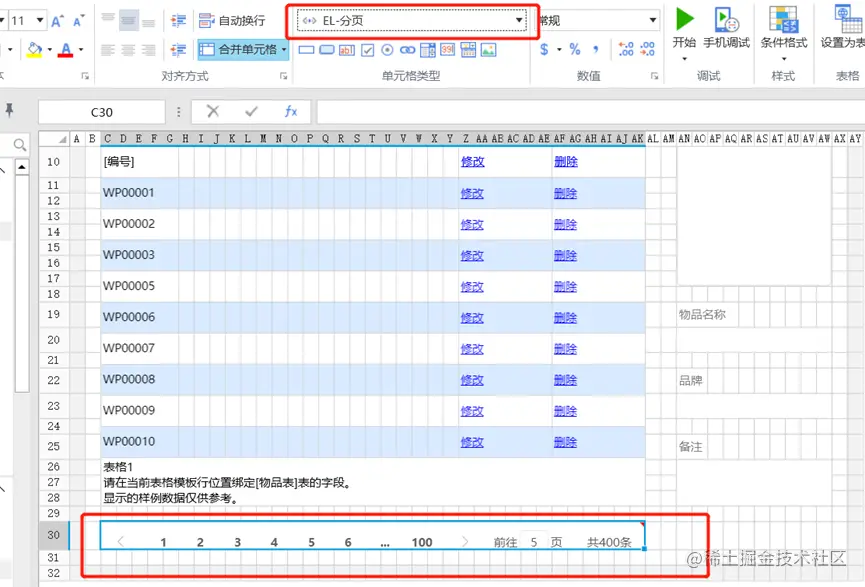Set cell type to rounded button
Image resolution: width=865 pixels, height=587 pixels.
pyautogui.click(x=327, y=50)
